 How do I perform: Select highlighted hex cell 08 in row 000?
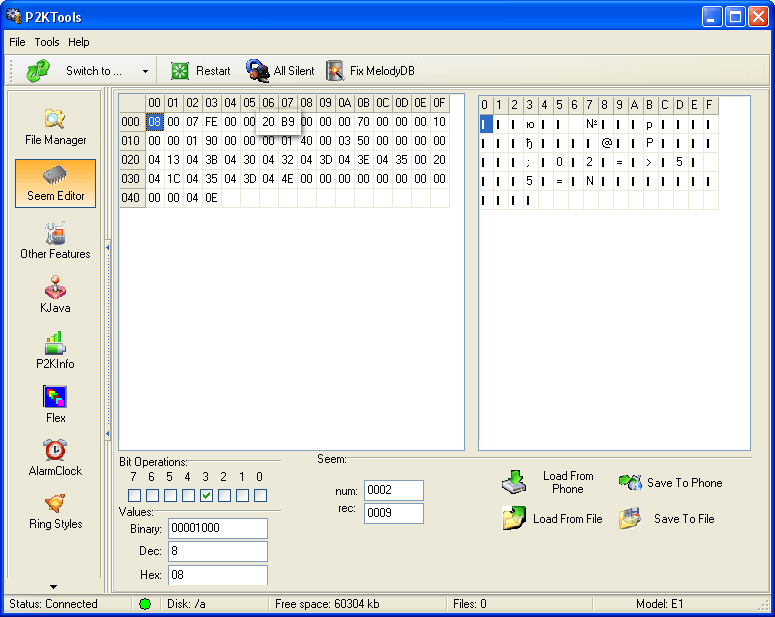pyautogui.click(x=154, y=122)
